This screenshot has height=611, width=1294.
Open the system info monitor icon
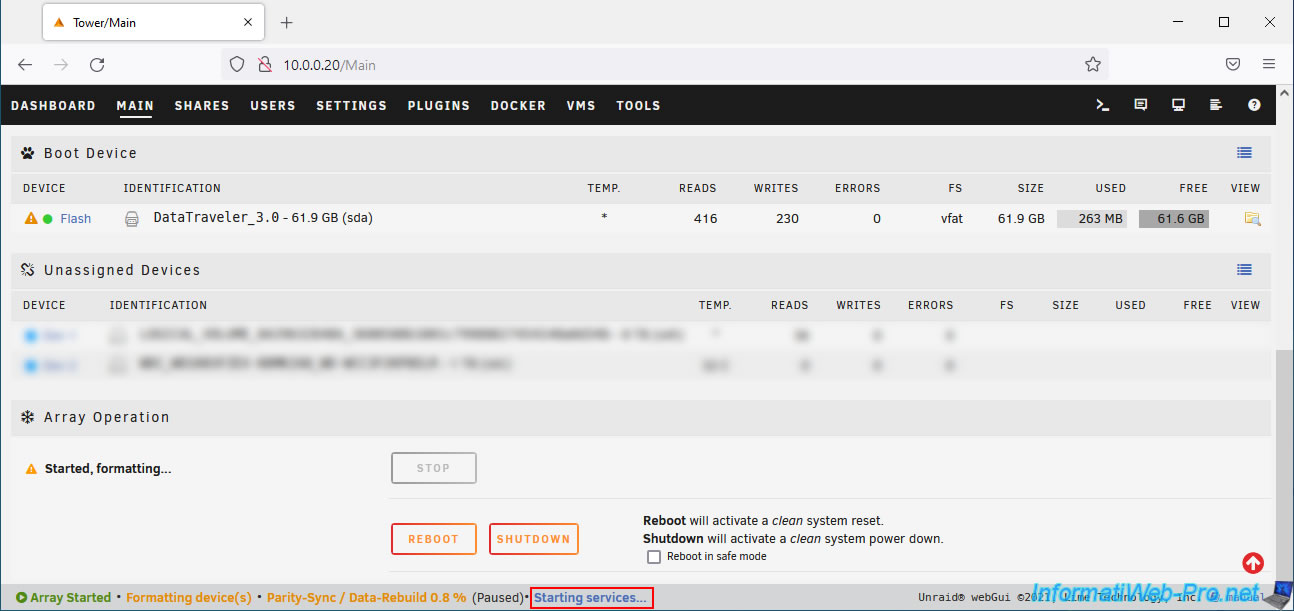coord(1179,105)
